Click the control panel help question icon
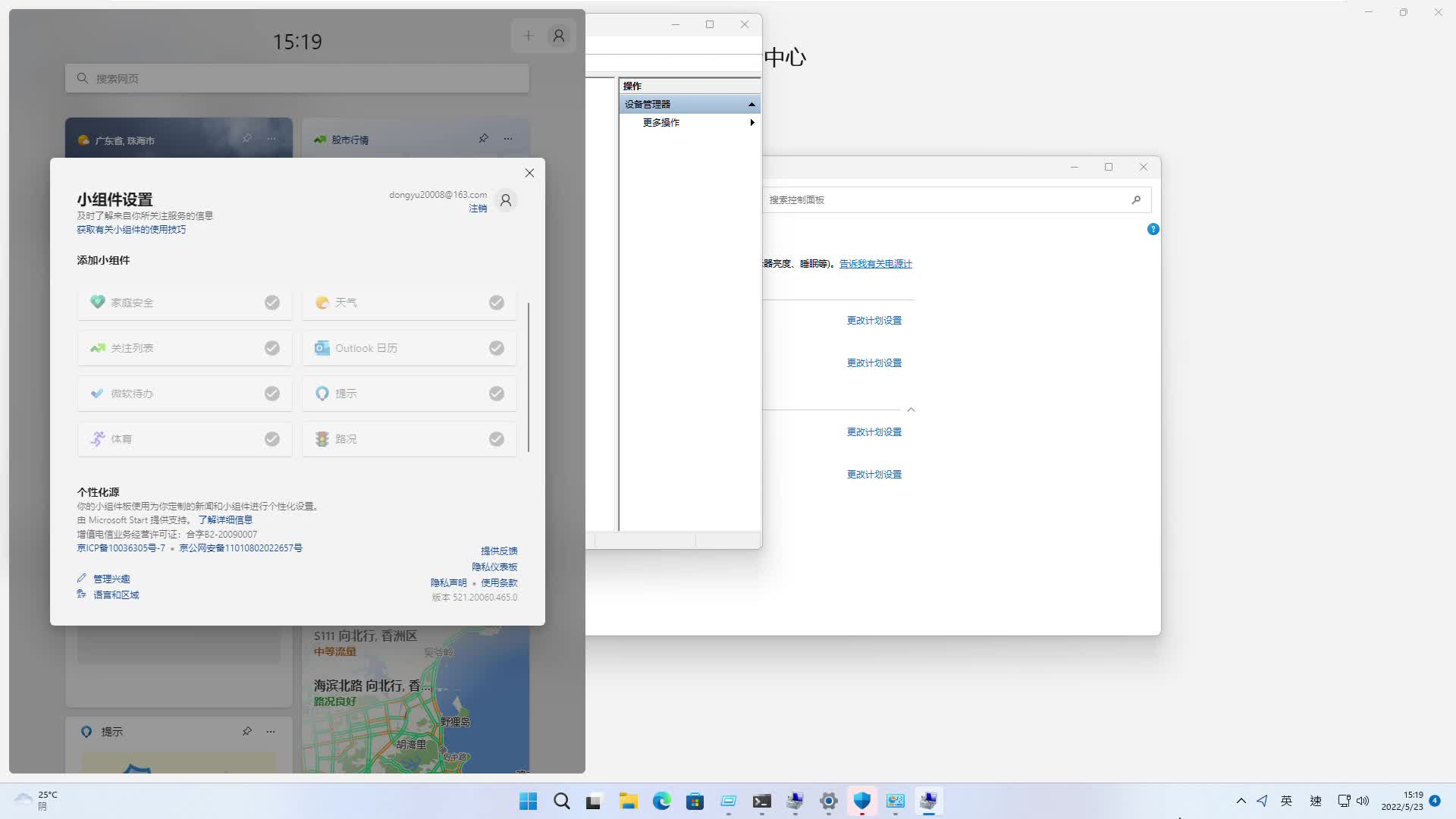 [1153, 229]
